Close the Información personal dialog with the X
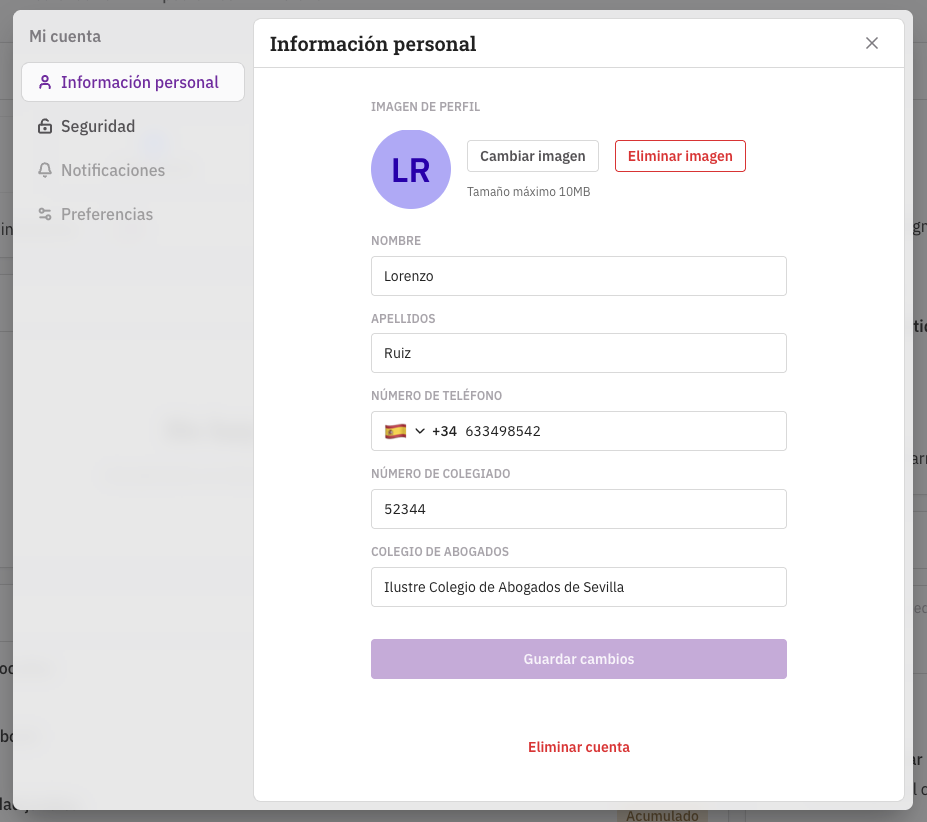The width and height of the screenshot is (927, 822). (x=872, y=43)
